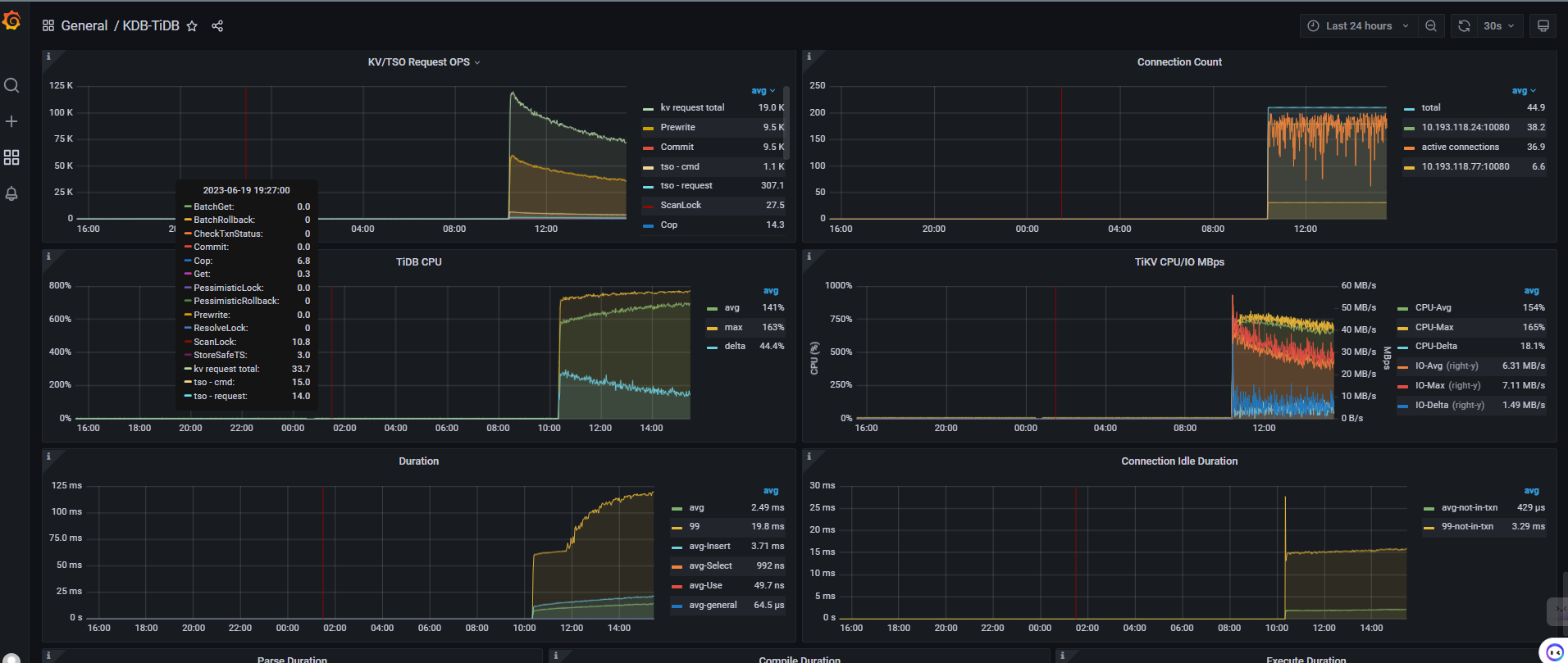This screenshot has width=1568, height=663.
Task: Click the Commit red color swatch
Action: coord(649,148)
